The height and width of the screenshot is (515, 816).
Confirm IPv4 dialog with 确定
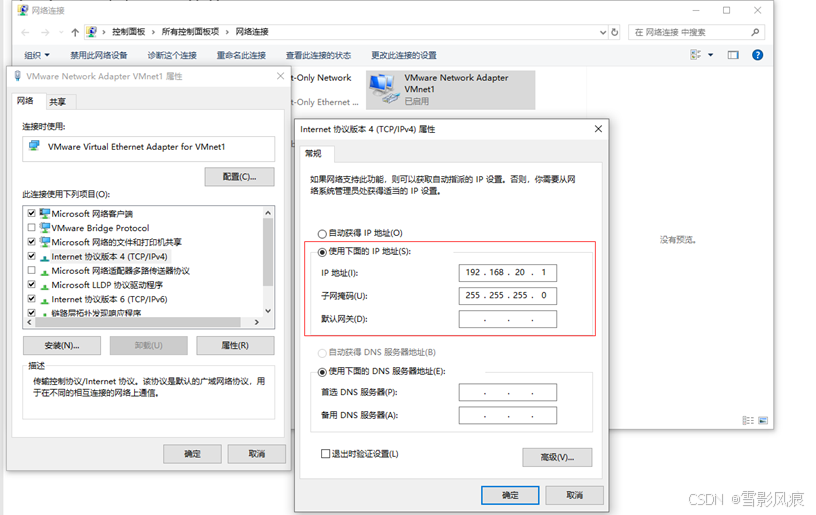point(510,495)
